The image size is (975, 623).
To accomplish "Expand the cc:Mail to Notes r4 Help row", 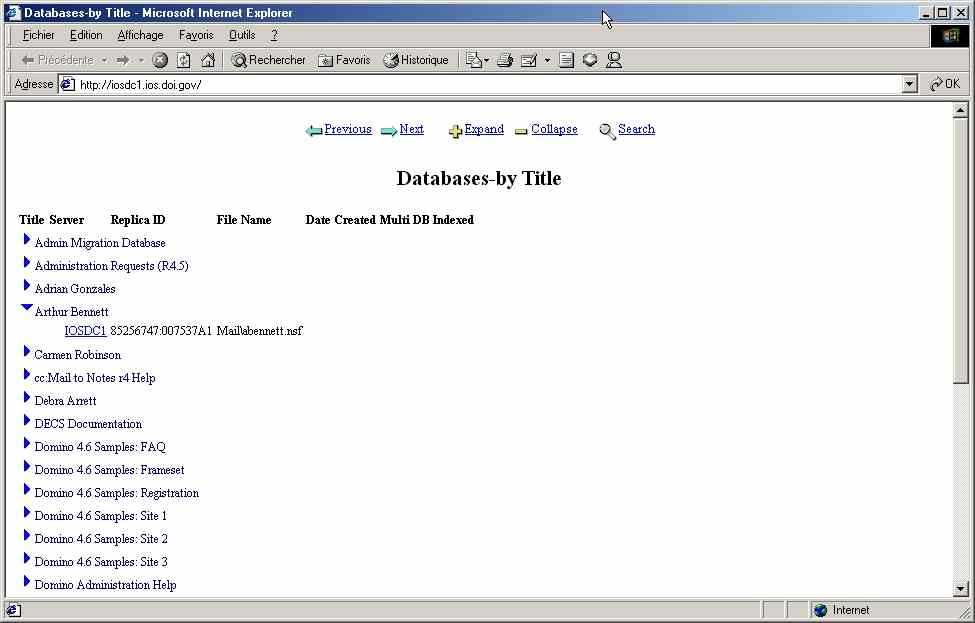I will [27, 374].
